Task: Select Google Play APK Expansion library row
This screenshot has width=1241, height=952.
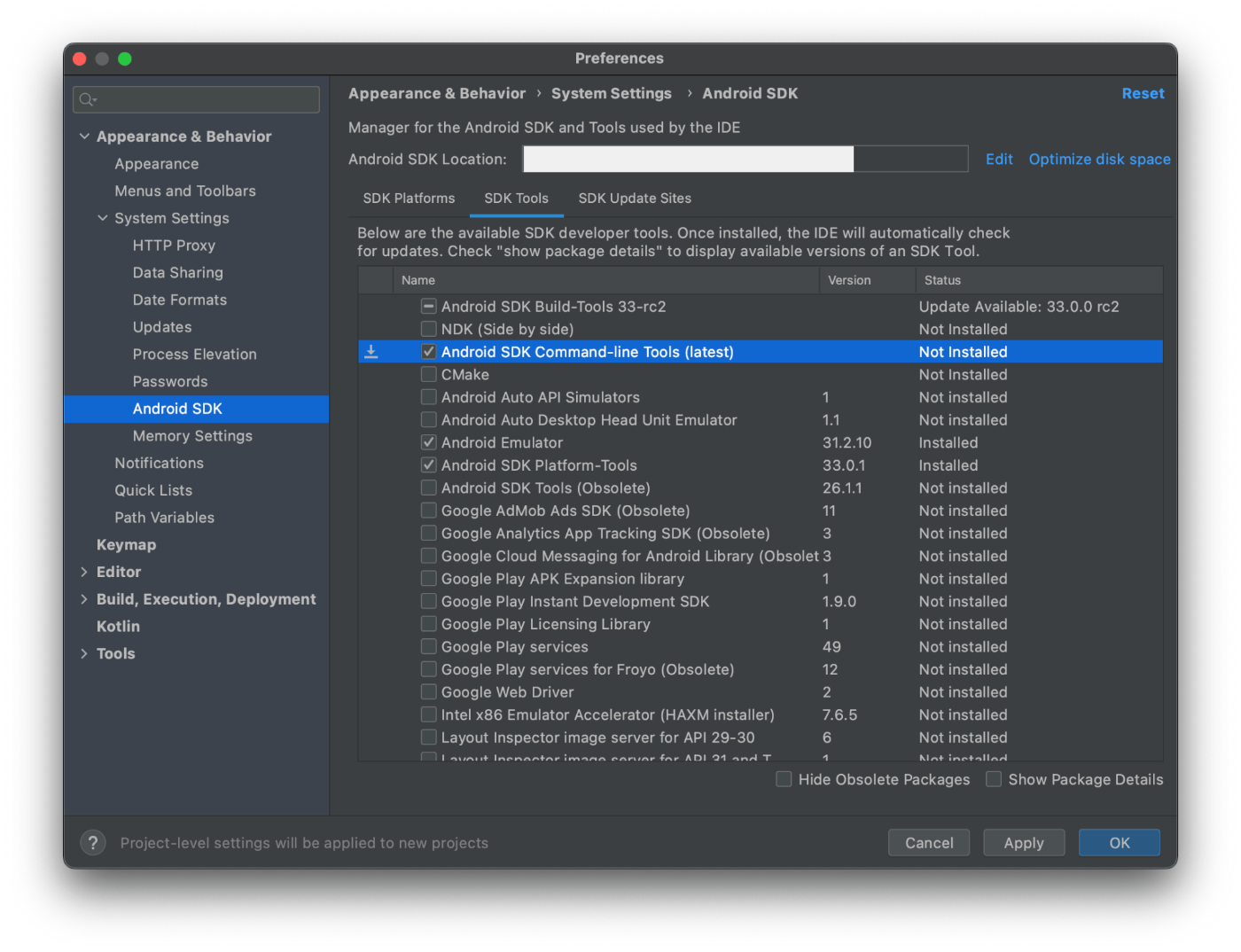Action: click(761, 579)
